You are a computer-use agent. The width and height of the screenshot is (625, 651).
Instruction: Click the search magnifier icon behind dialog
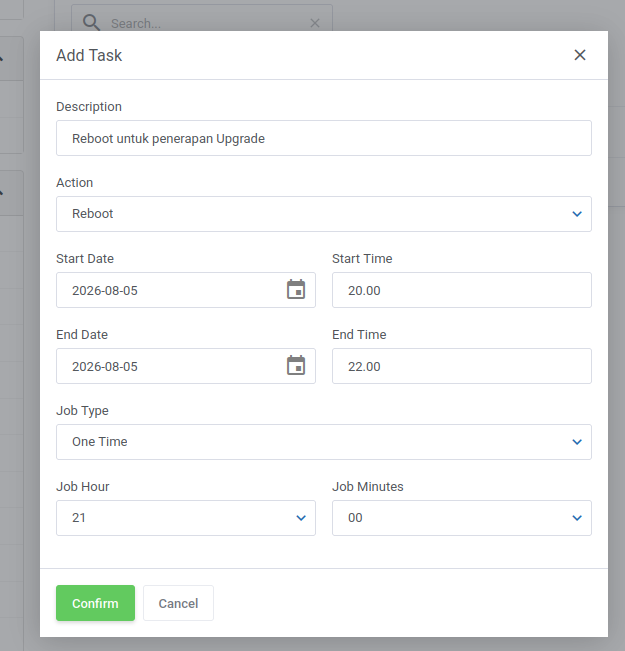[91, 22]
